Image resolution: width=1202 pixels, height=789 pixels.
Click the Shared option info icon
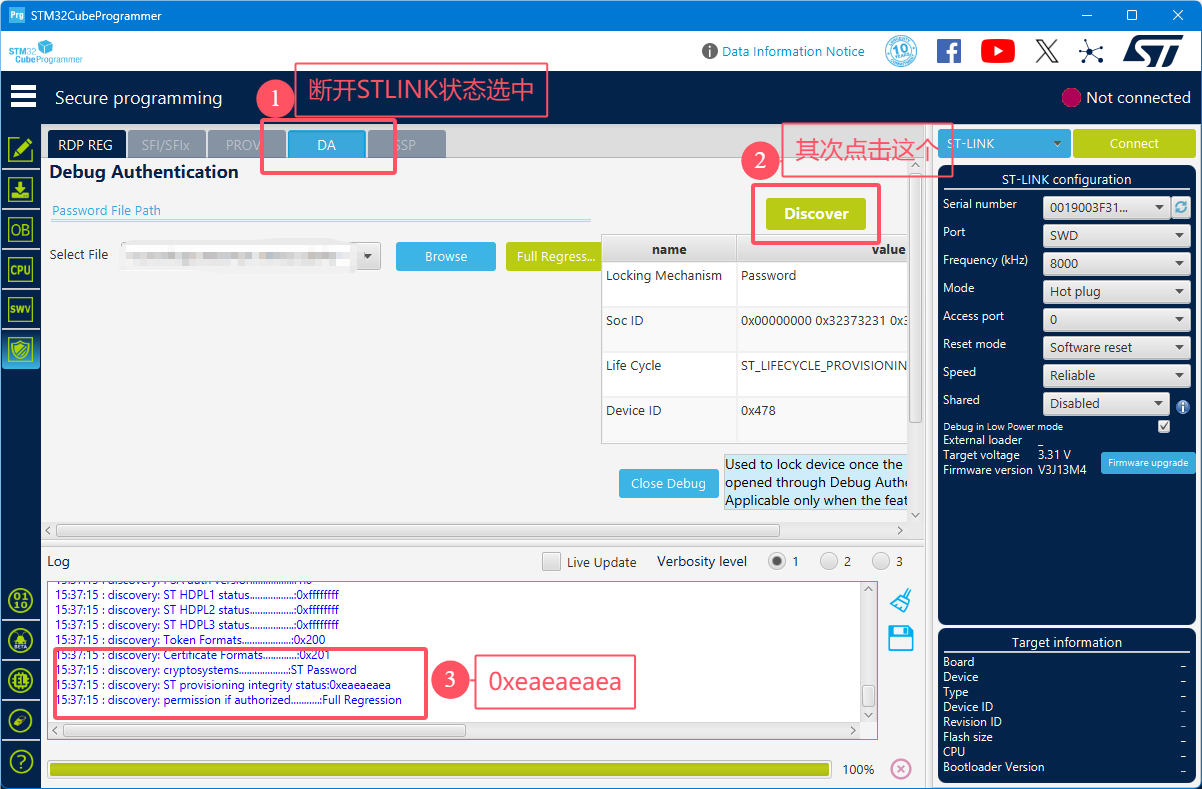click(1183, 407)
